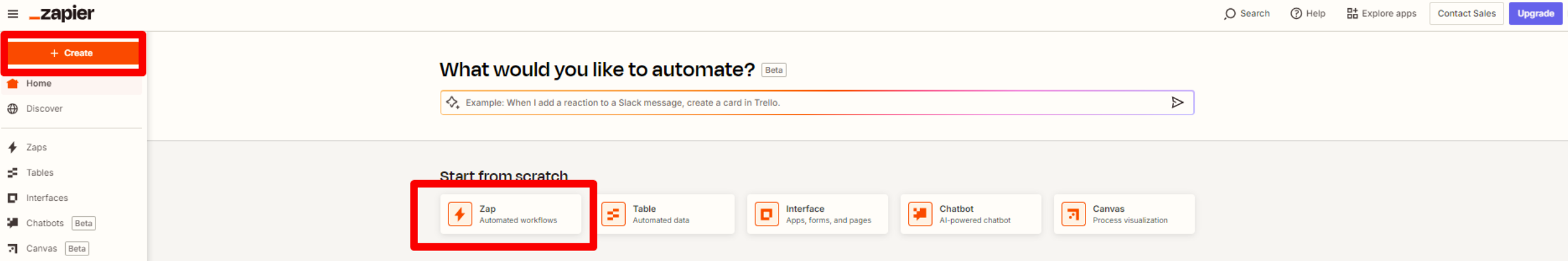Click the Chatbots sidebar icon
The width and height of the screenshot is (1568, 261).
pyautogui.click(x=13, y=223)
